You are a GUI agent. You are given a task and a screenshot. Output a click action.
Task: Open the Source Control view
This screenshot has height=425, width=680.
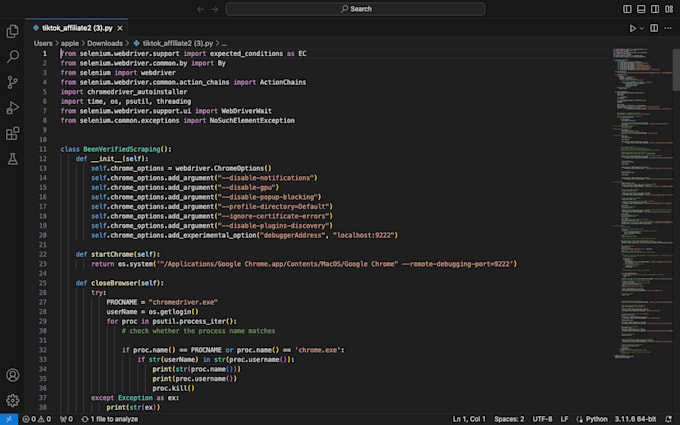[13, 82]
